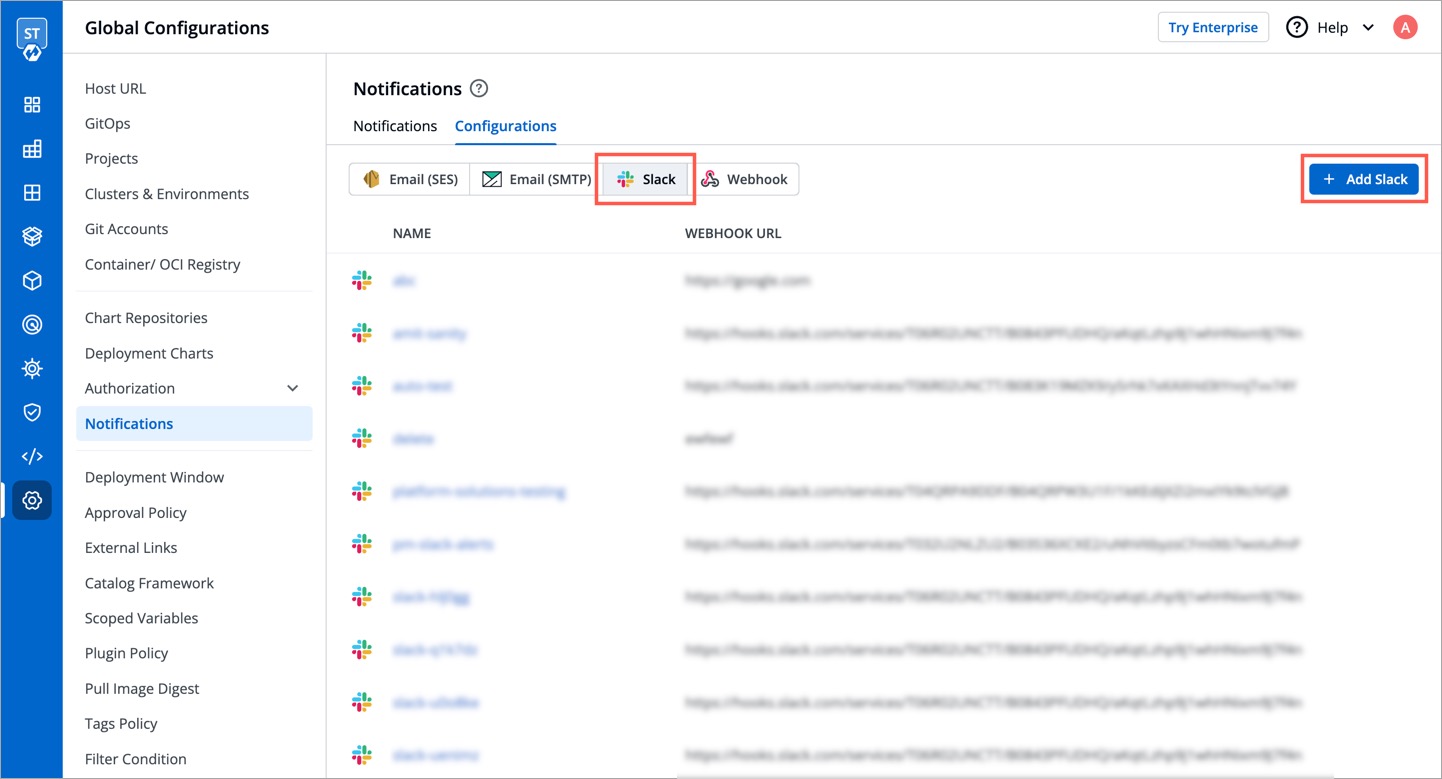Open the security shield icon in sidebar
The width and height of the screenshot is (1442, 779).
pos(32,412)
